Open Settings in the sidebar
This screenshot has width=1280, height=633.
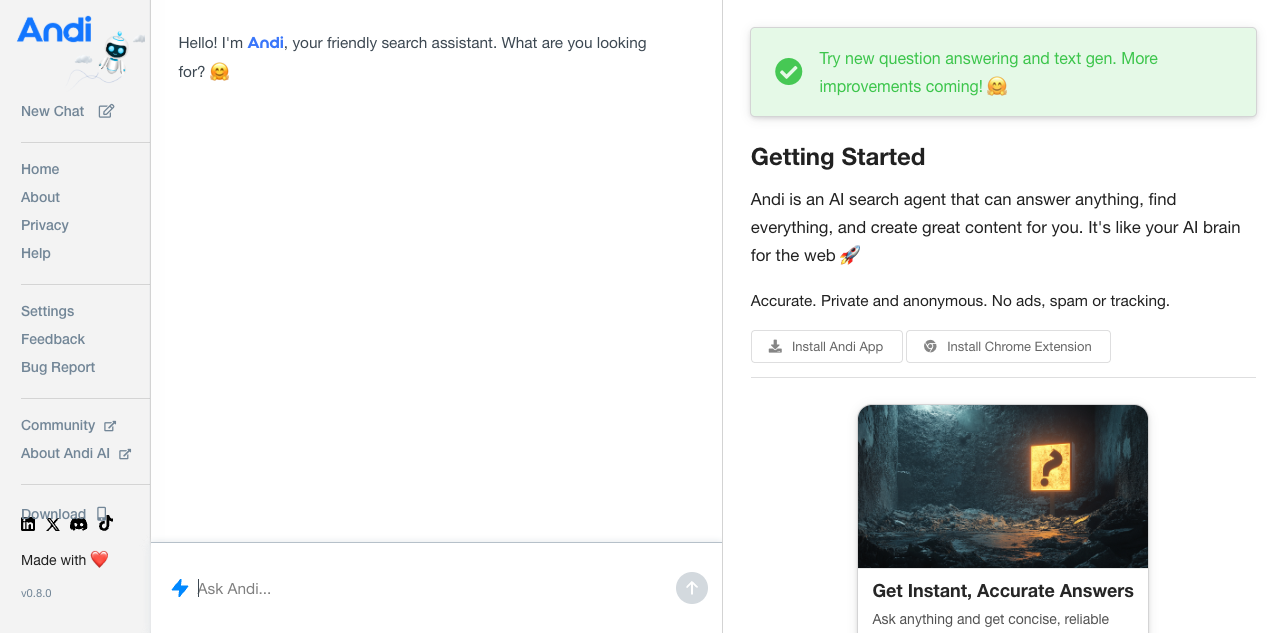[x=48, y=311]
